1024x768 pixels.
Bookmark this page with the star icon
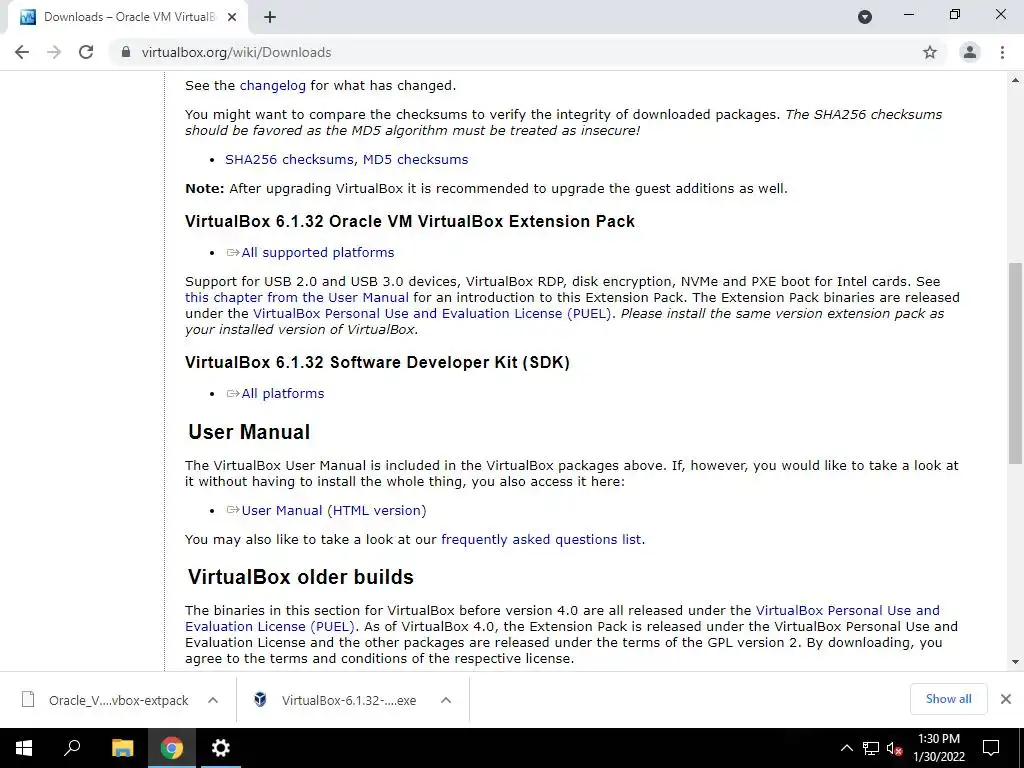coord(930,52)
